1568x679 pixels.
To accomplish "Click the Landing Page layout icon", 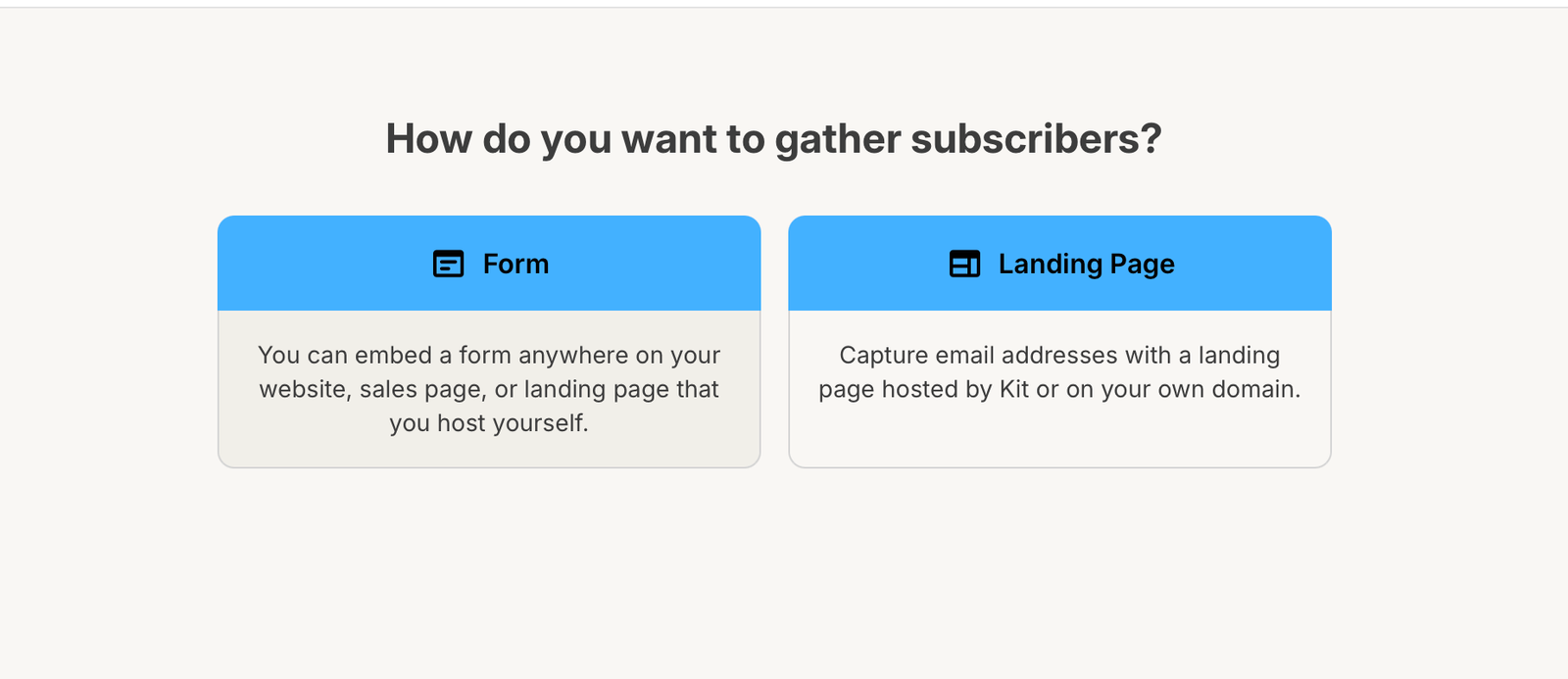I will click(x=964, y=264).
